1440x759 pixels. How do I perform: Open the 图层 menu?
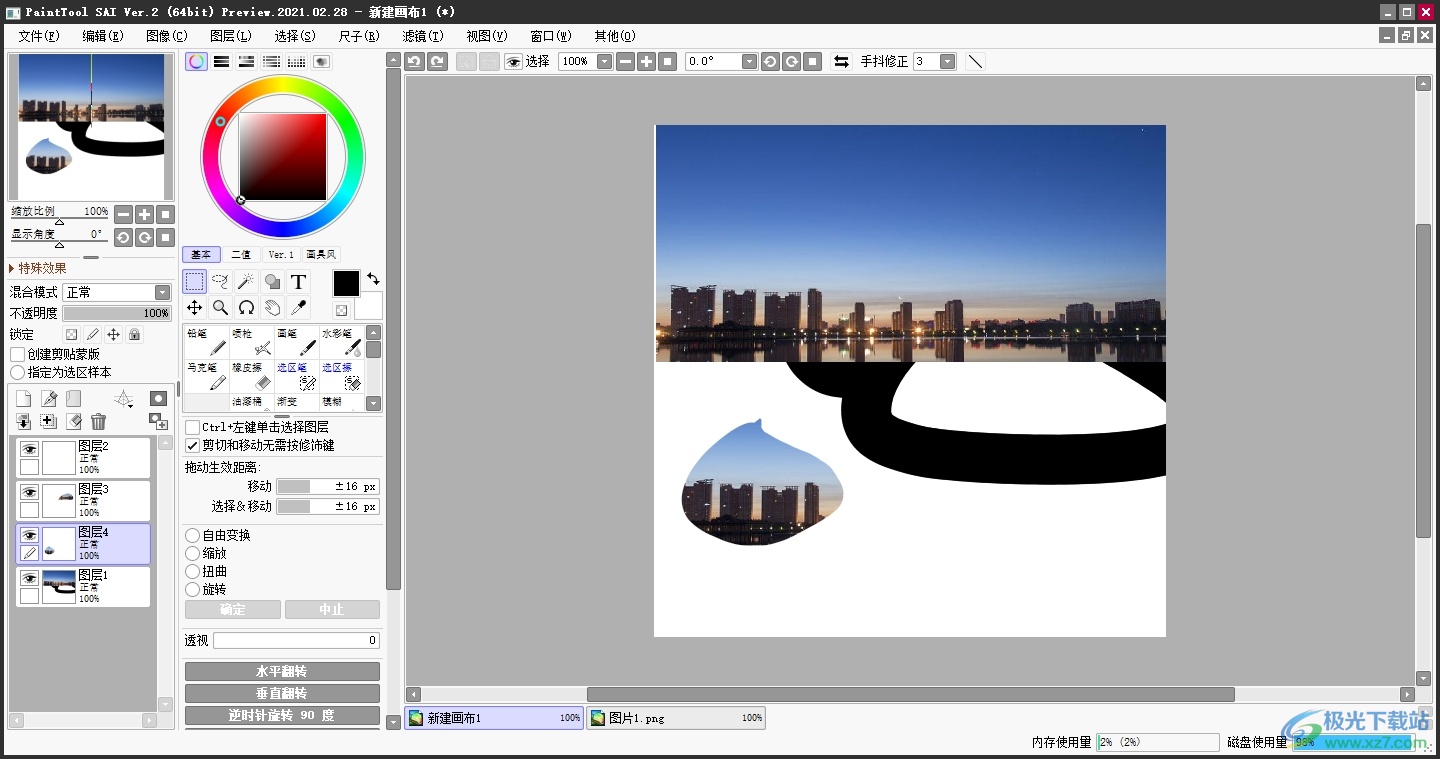point(231,35)
